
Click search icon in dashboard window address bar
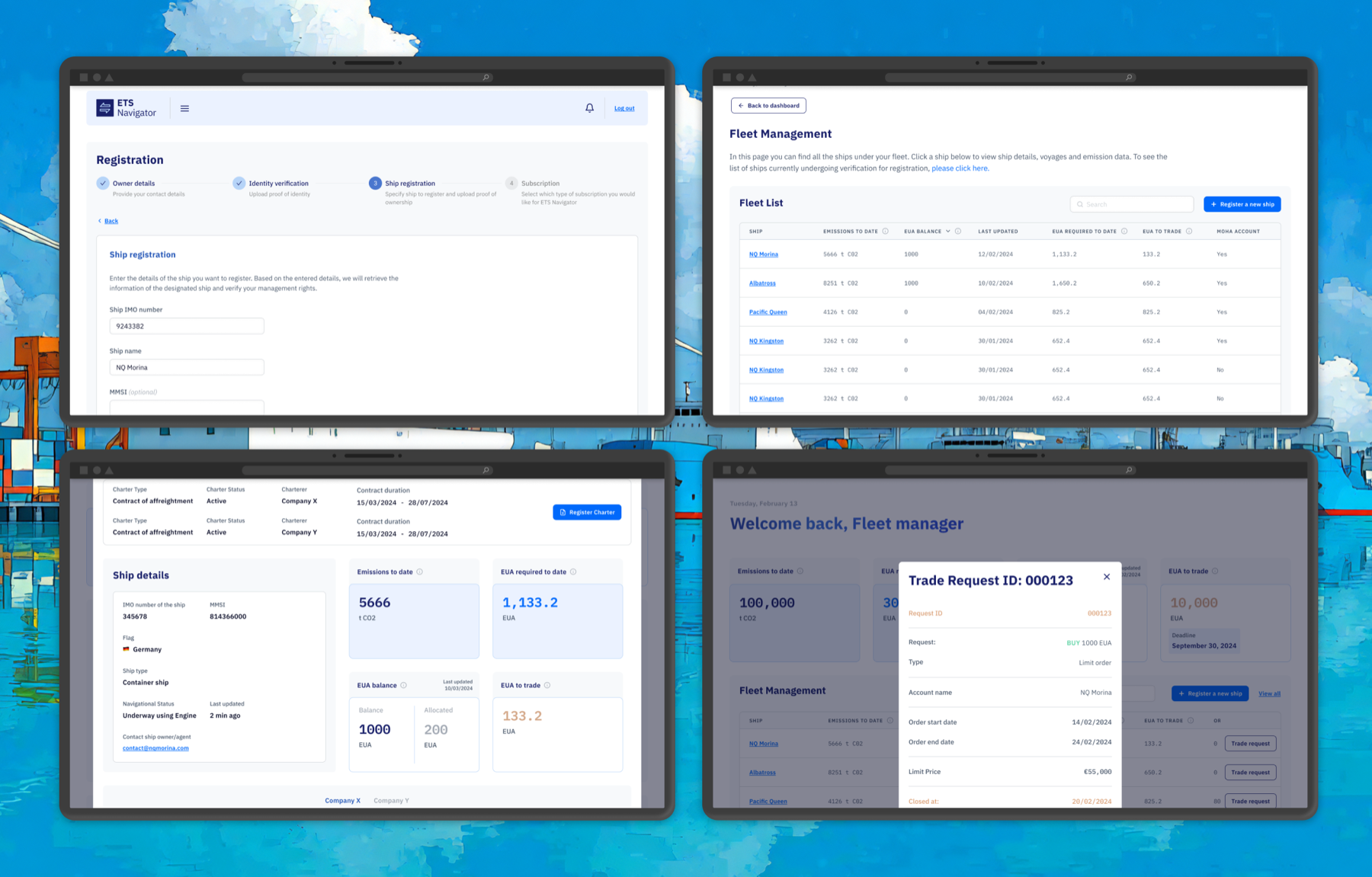coord(1129,470)
